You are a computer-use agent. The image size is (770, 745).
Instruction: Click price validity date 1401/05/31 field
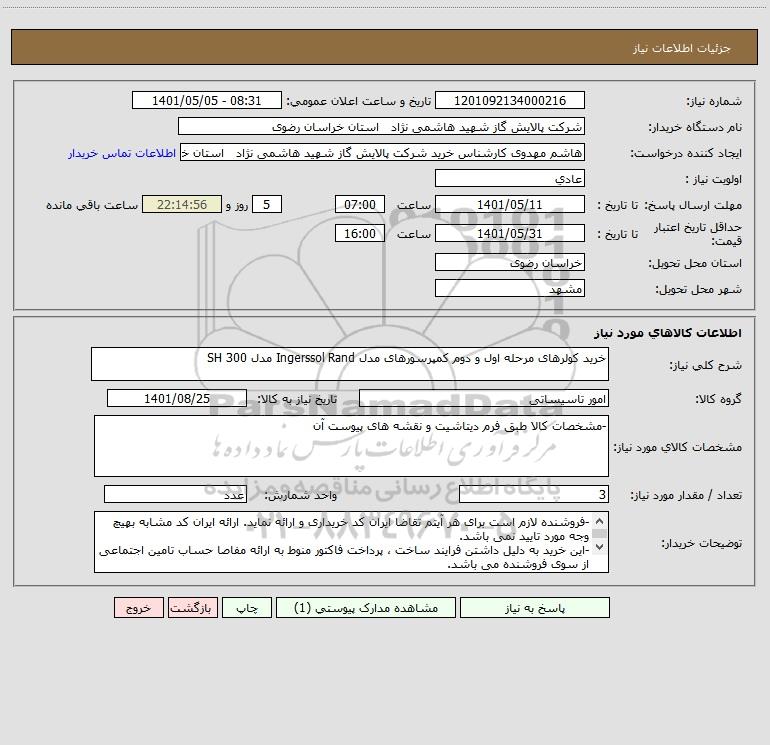coord(510,233)
